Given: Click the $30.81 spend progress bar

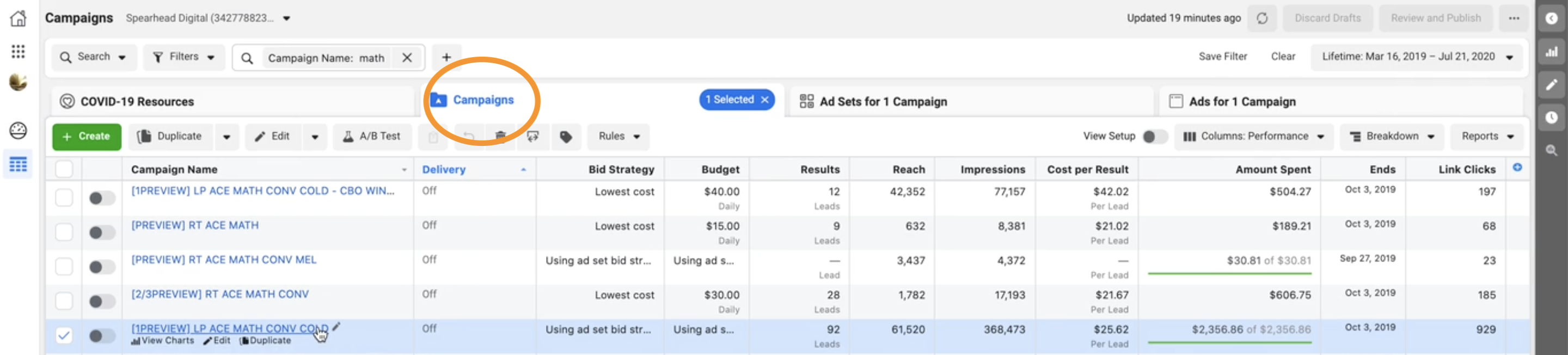Looking at the screenshot, I should click(1229, 274).
